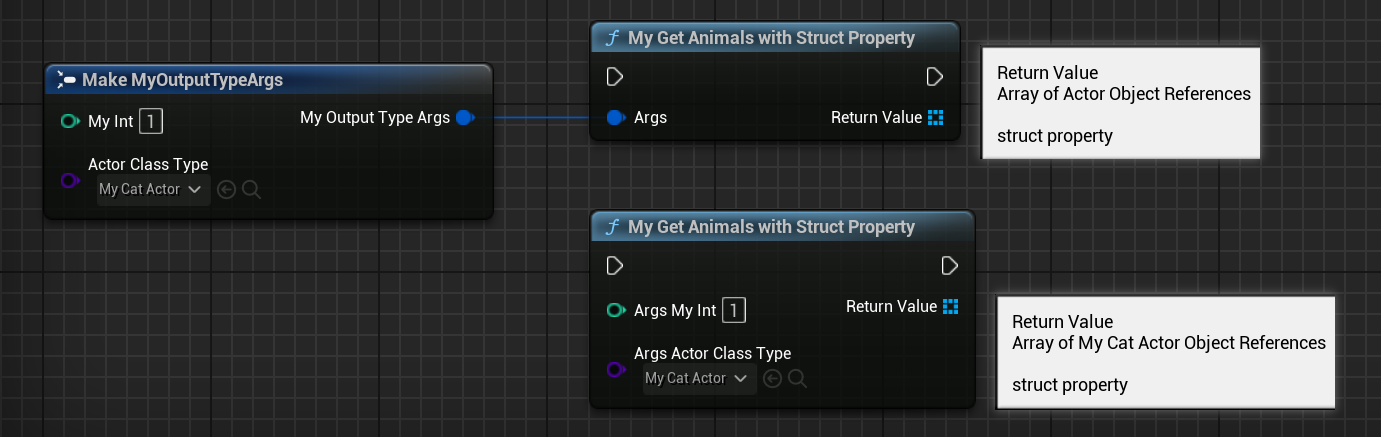This screenshot has width=1381, height=437.
Task: Click the Args My Int pin on lower node
Action: coord(617,311)
